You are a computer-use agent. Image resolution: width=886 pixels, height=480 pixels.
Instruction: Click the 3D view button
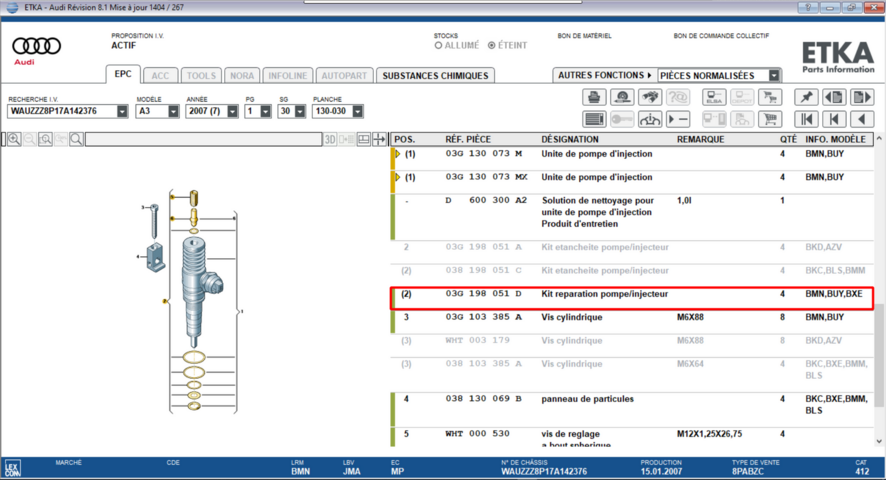tap(330, 139)
